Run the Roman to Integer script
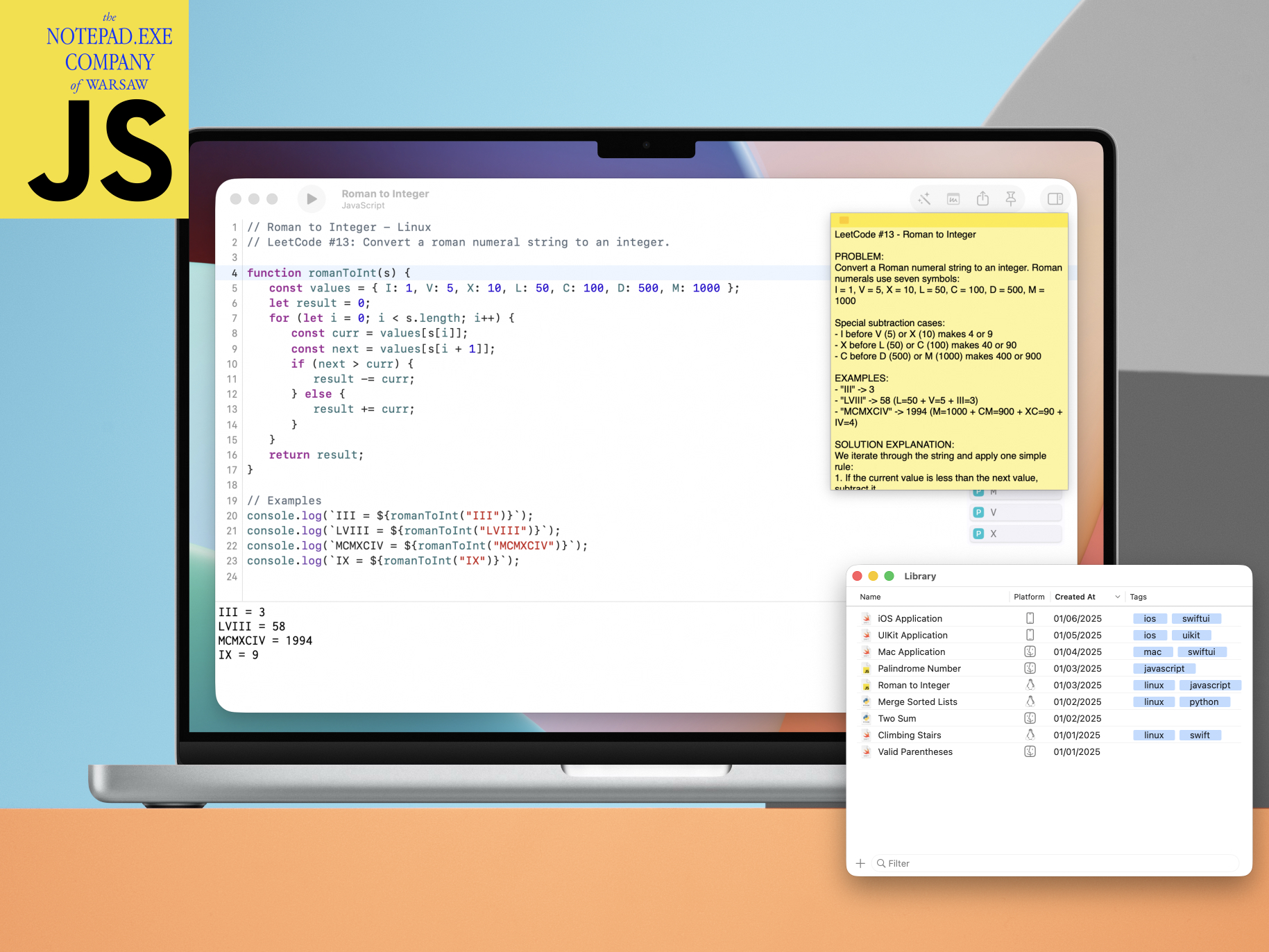Image resolution: width=1269 pixels, height=952 pixels. pyautogui.click(x=311, y=199)
